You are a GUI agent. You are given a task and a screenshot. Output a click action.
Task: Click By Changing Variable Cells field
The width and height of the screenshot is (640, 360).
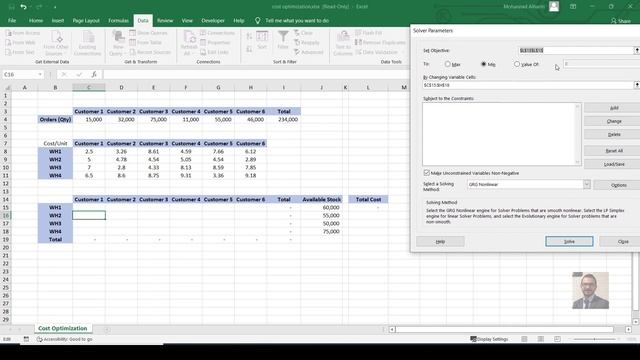pyautogui.click(x=528, y=85)
